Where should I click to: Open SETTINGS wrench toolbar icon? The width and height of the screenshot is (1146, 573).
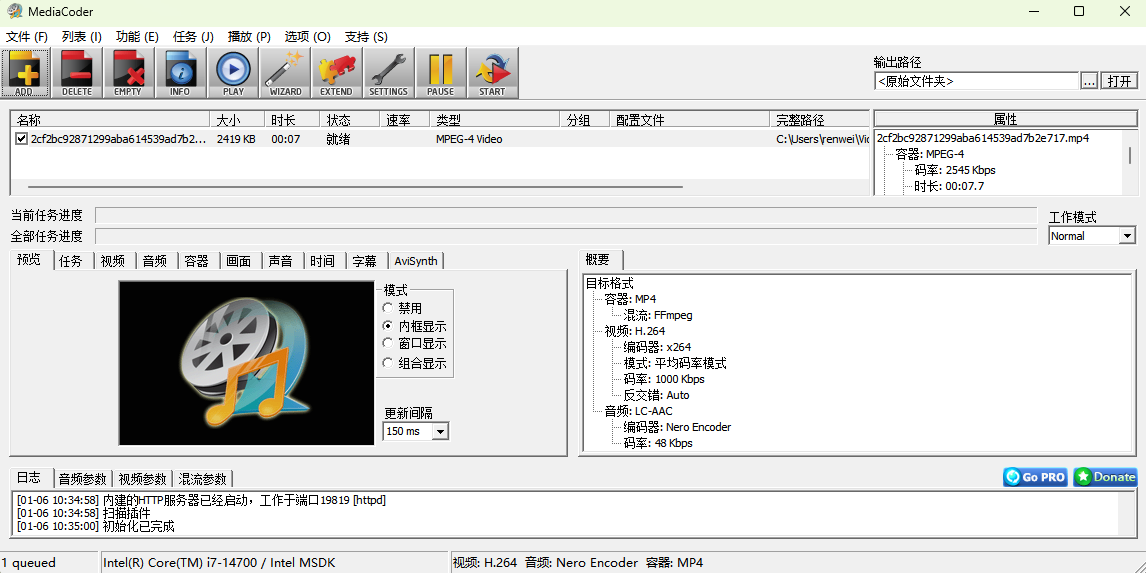388,72
